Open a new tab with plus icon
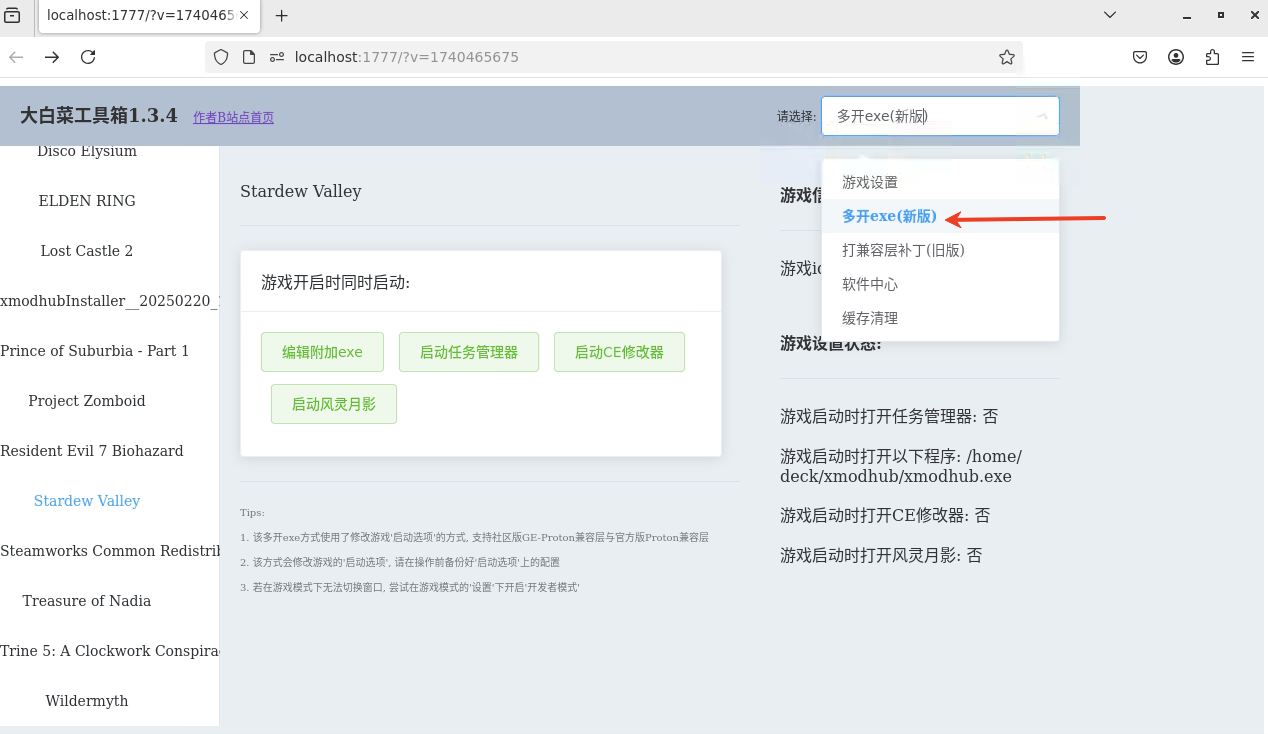 click(282, 15)
